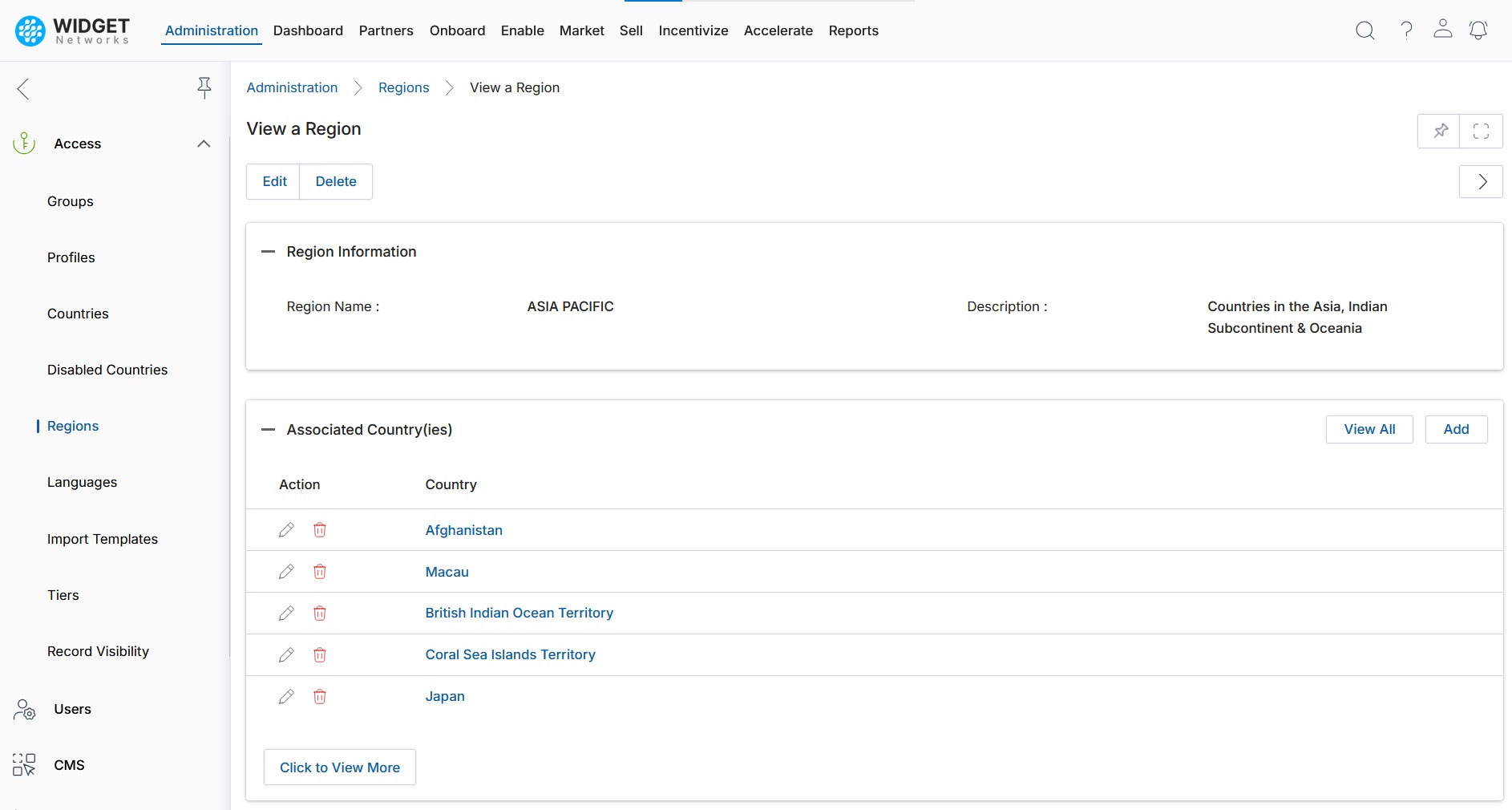Select Languages in the sidebar
This screenshot has width=1512, height=810.
point(82,482)
